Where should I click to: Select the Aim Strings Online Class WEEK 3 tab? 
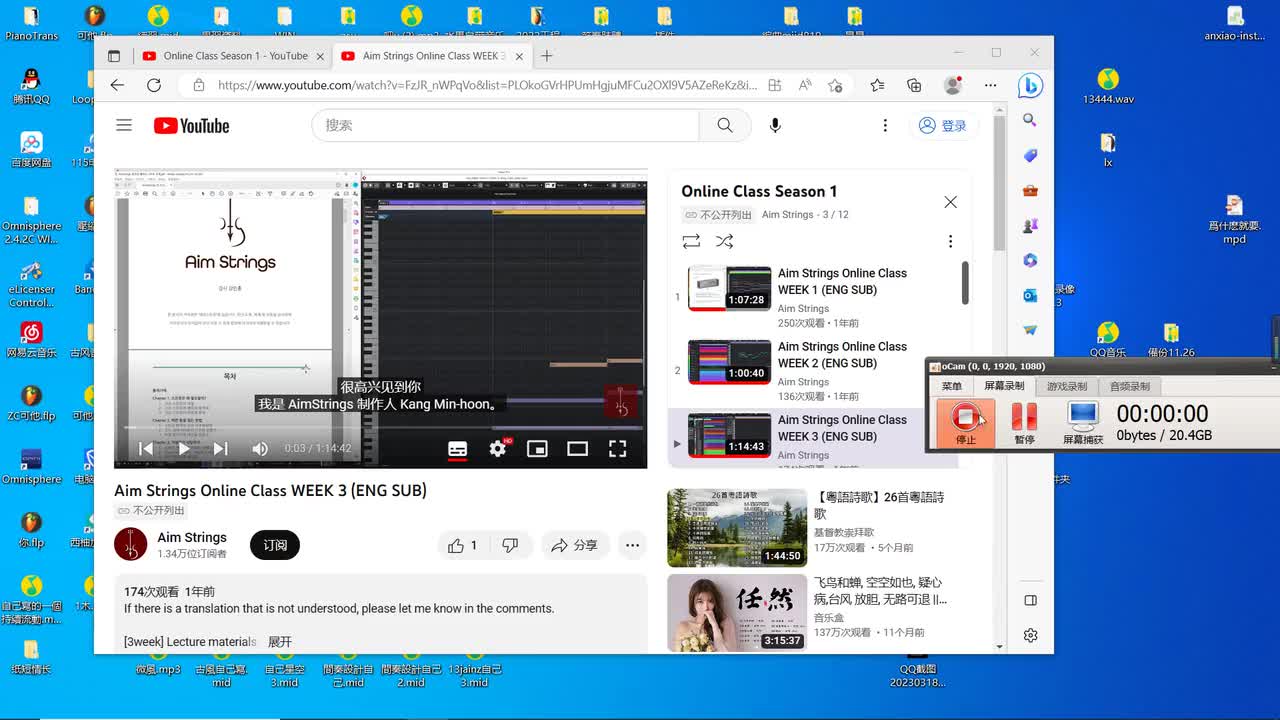431,56
